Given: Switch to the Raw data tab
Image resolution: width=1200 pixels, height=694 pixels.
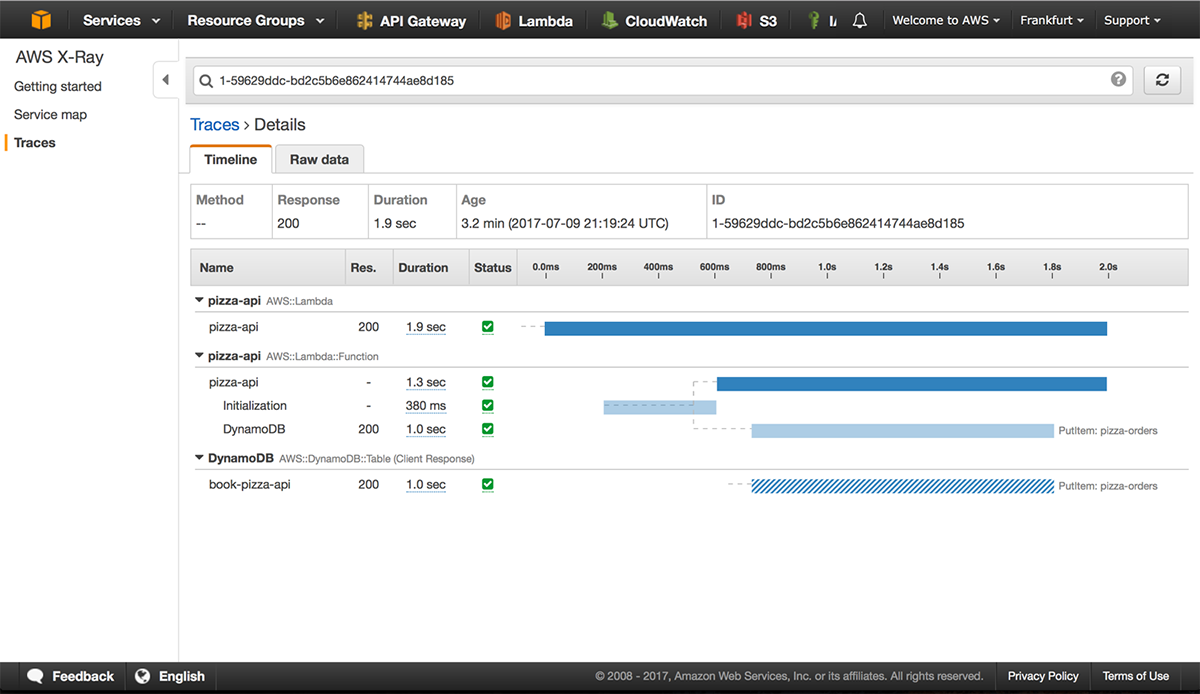Looking at the screenshot, I should click(319, 159).
